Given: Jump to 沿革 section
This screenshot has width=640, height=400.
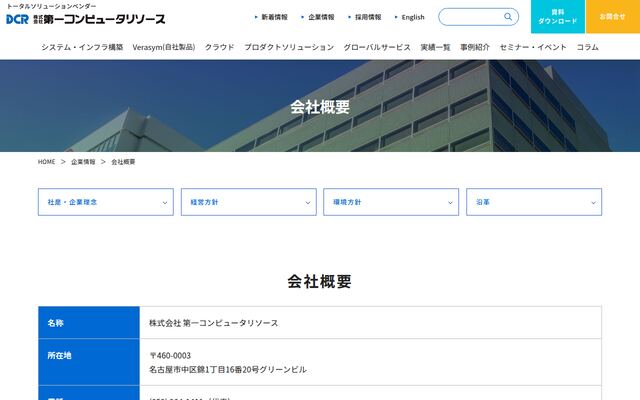Looking at the screenshot, I should [534, 202].
